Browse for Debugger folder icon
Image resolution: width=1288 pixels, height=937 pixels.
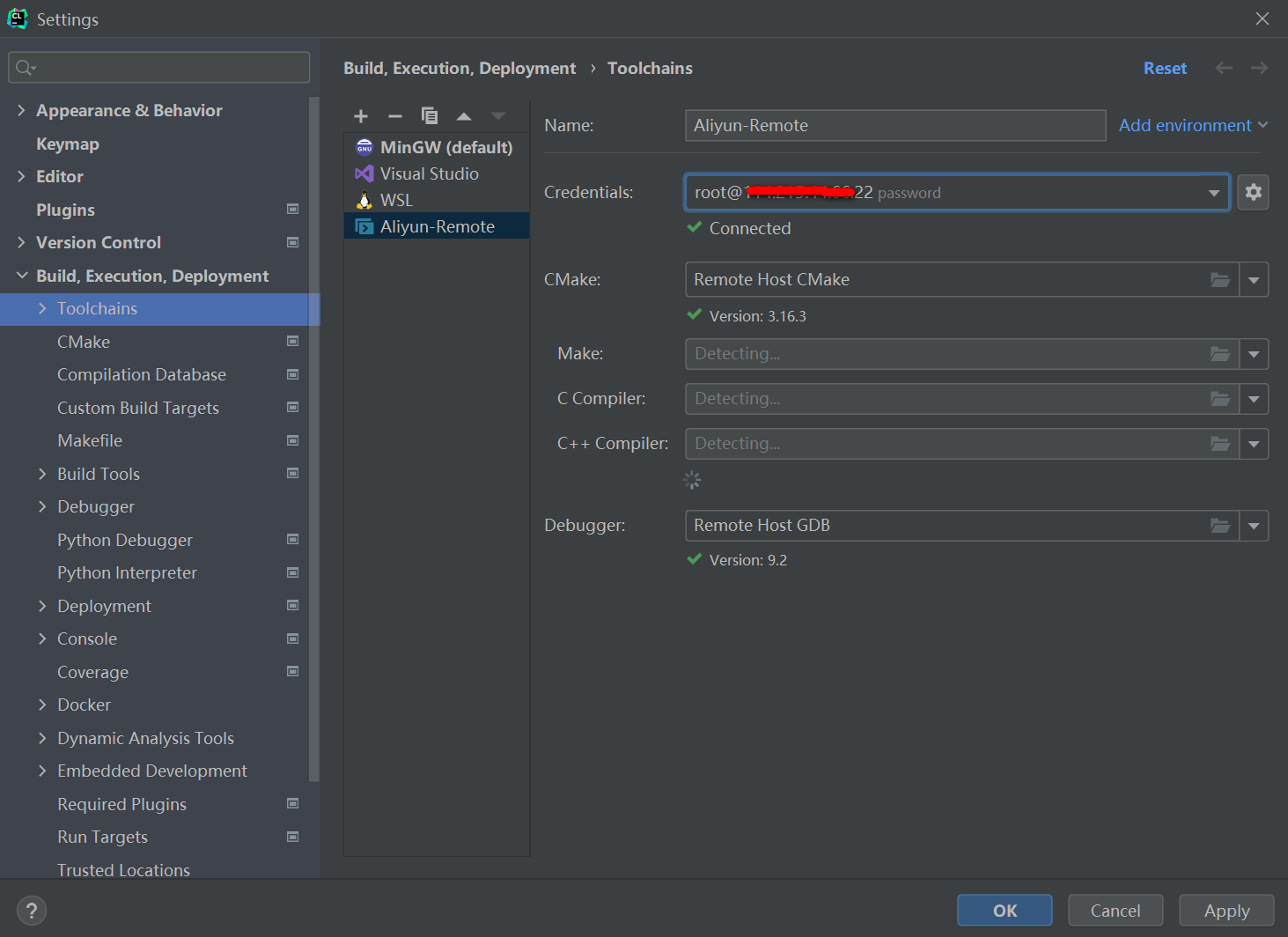point(1220,526)
